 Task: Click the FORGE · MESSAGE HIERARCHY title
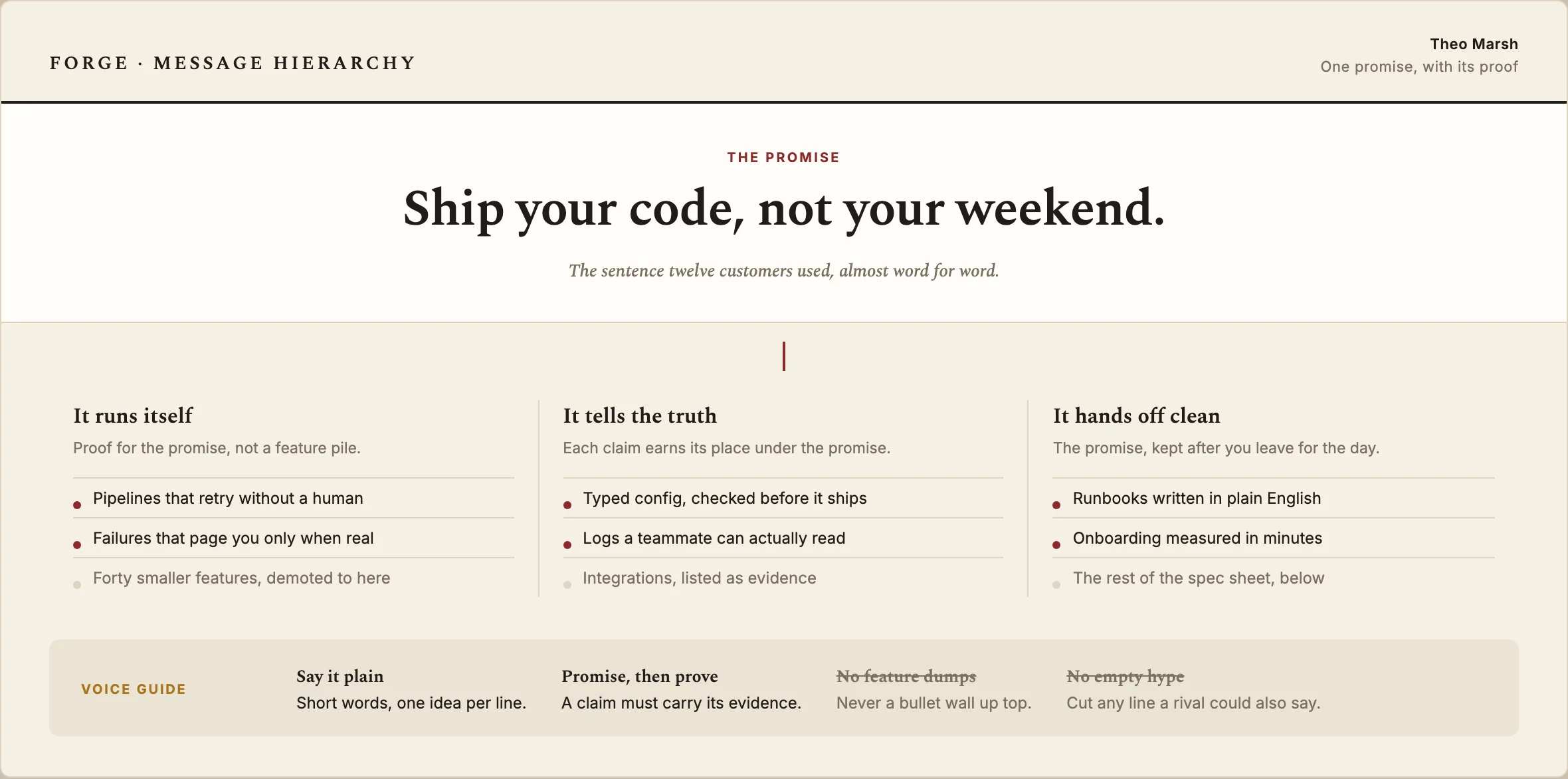[x=233, y=63]
